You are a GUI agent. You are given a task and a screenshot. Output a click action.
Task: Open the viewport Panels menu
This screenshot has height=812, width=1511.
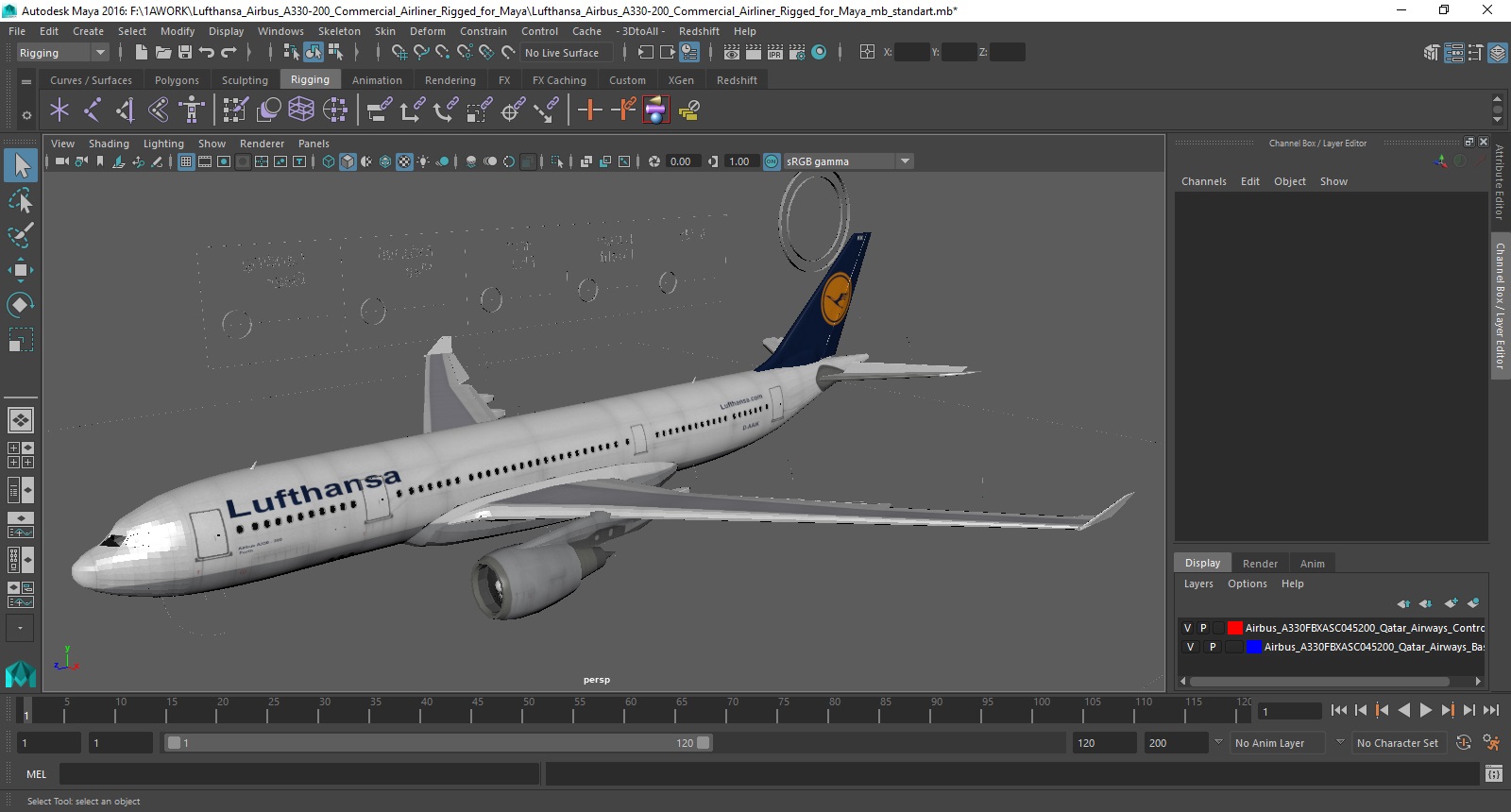(x=314, y=144)
